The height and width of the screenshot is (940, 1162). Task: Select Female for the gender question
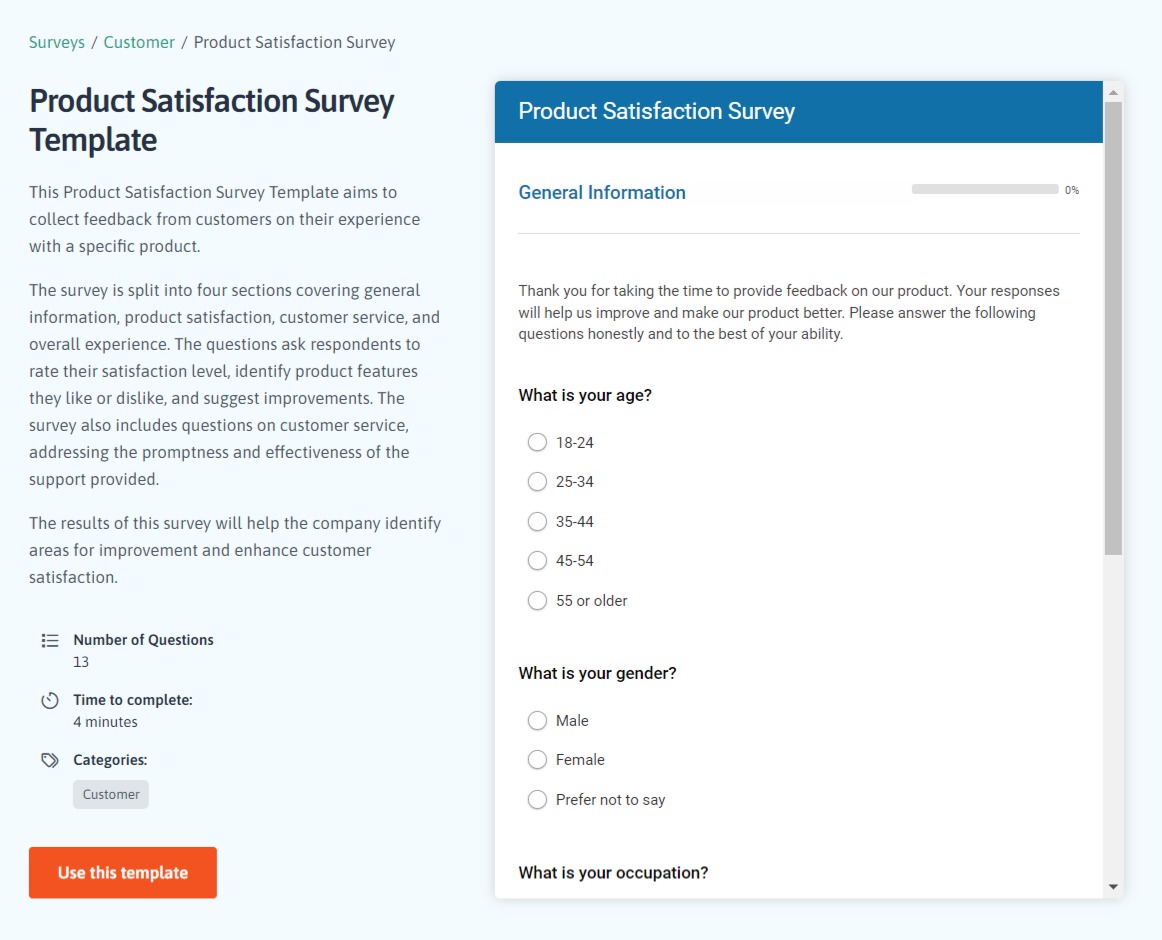[x=537, y=759]
